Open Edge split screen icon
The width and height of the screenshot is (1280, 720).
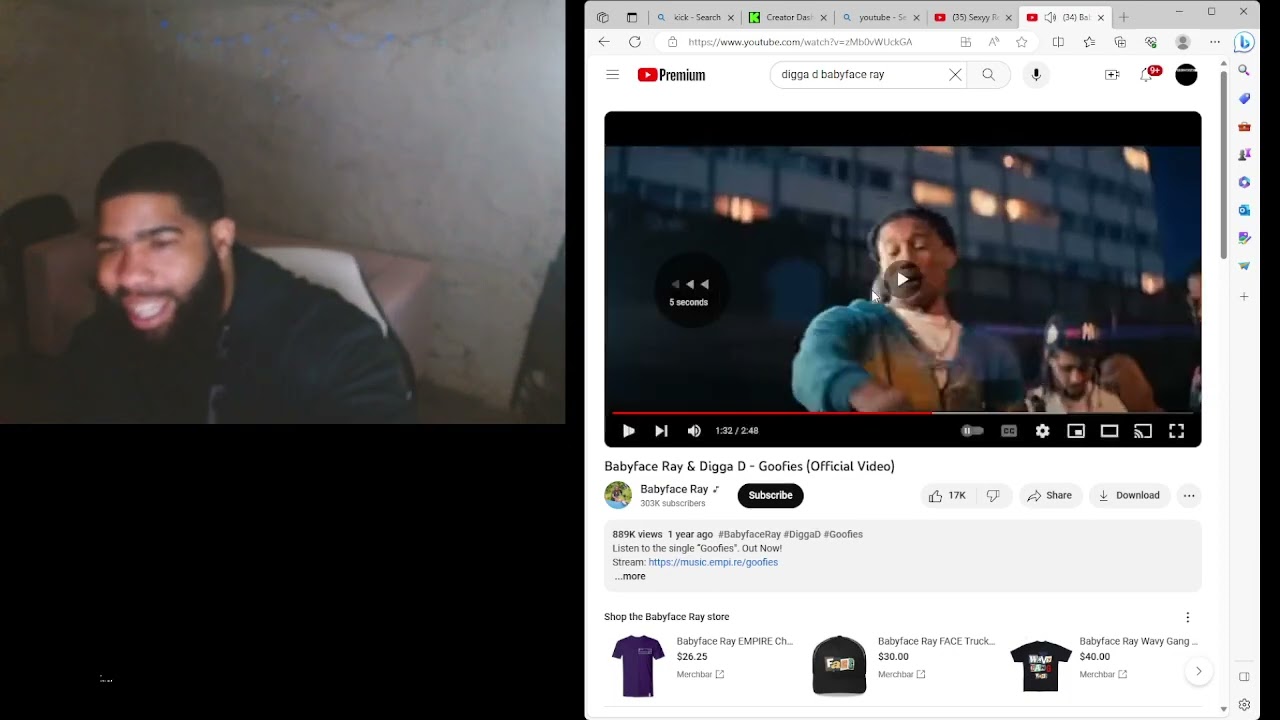pyautogui.click(x=1058, y=42)
